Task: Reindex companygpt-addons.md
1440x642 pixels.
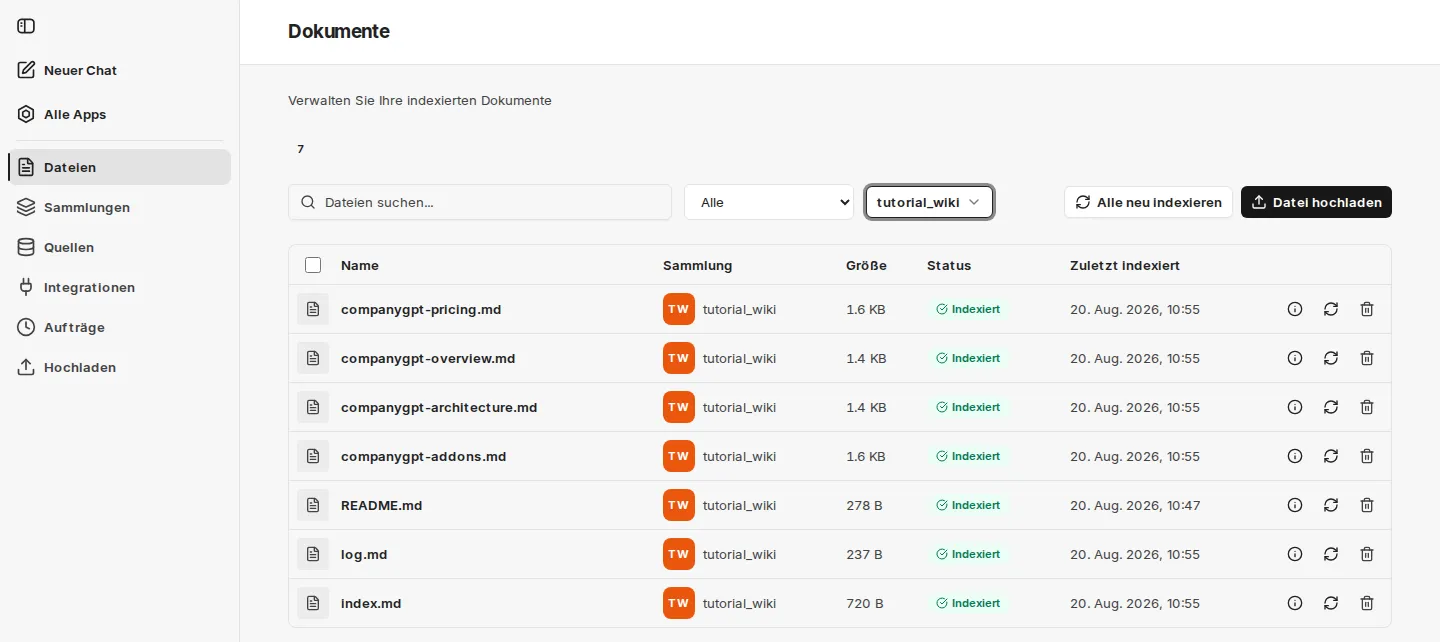Action: [1331, 456]
